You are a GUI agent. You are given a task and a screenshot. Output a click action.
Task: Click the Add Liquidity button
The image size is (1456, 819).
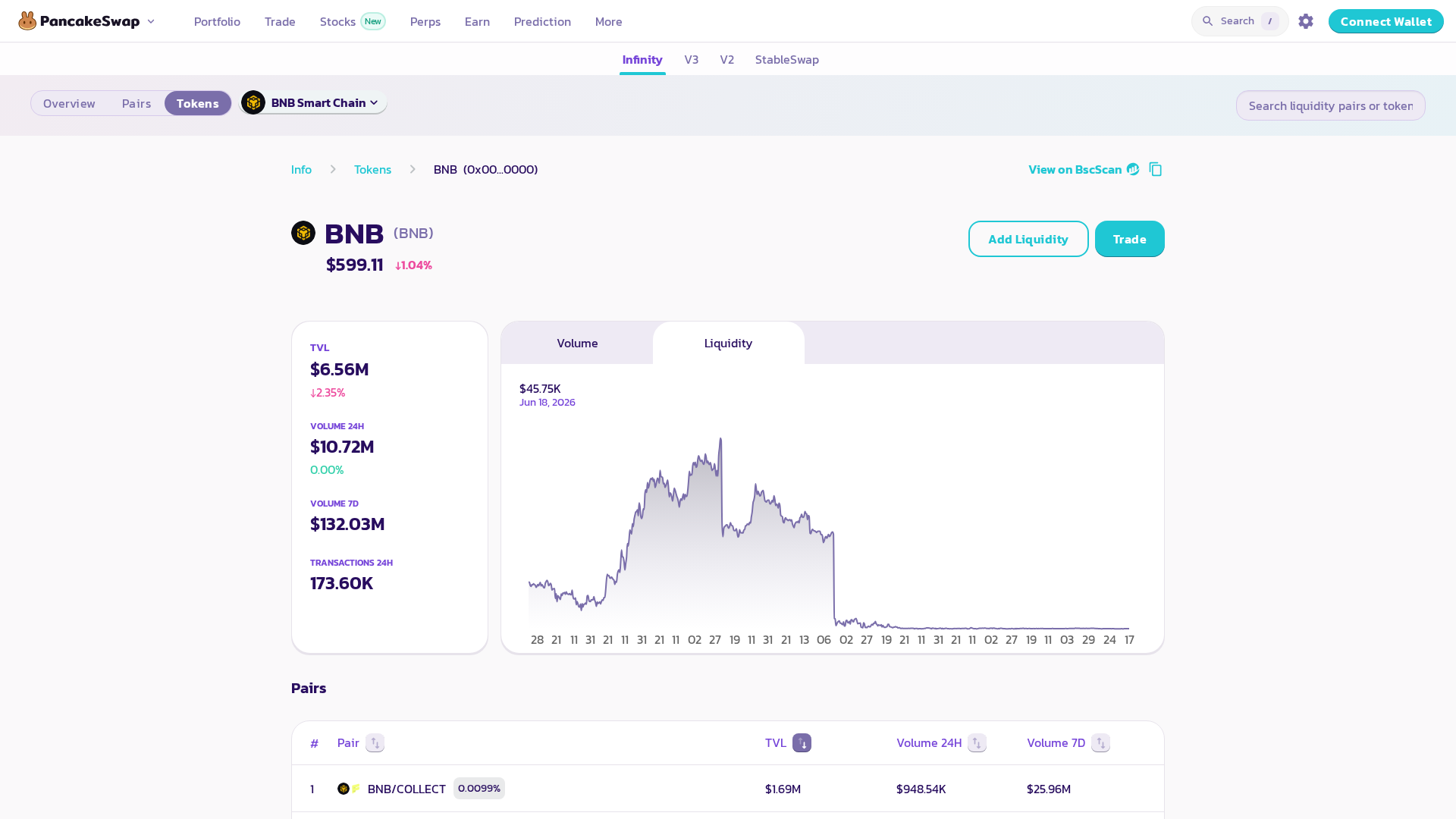1028,239
